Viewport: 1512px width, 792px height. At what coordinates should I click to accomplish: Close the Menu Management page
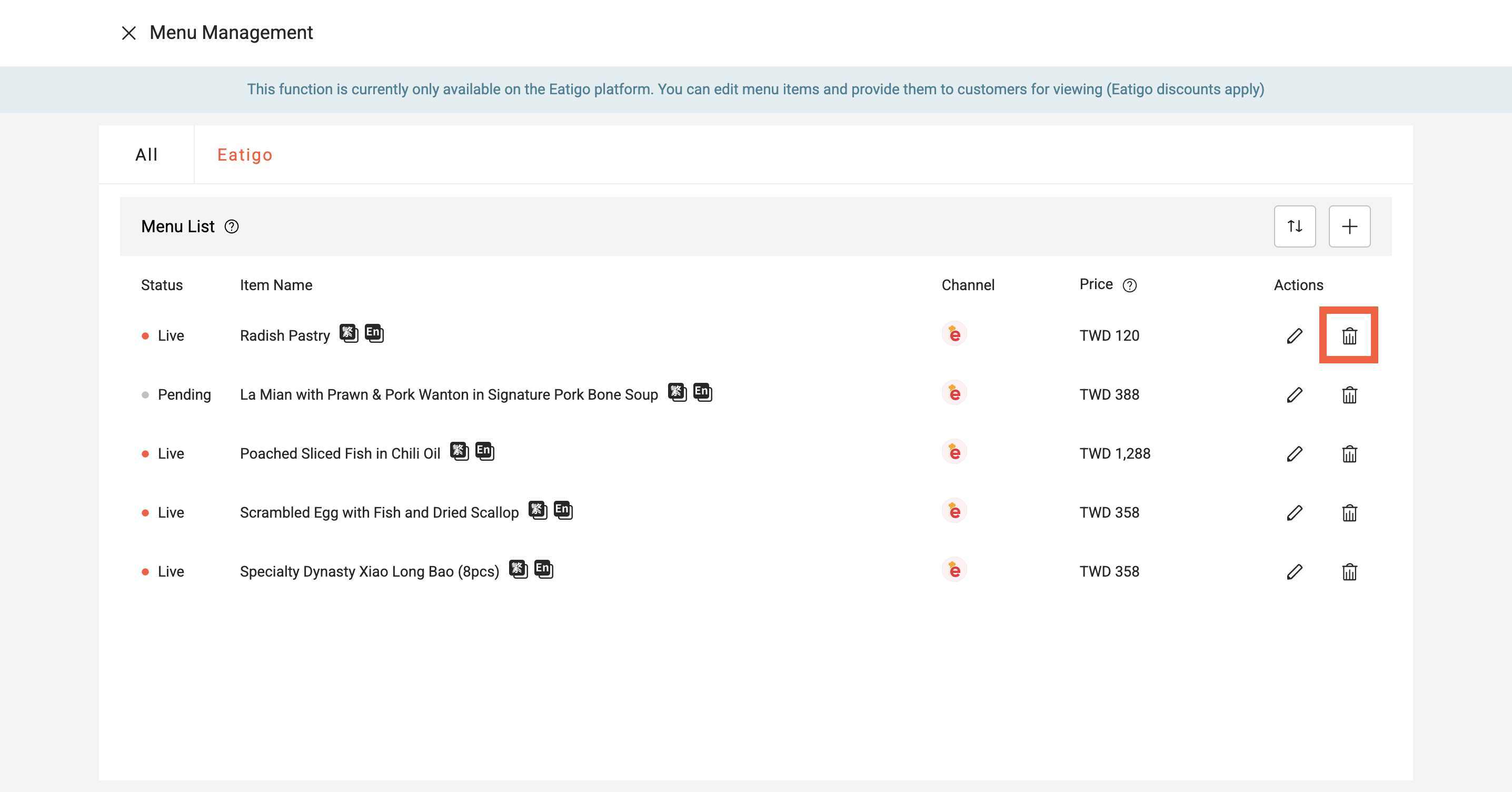point(128,33)
